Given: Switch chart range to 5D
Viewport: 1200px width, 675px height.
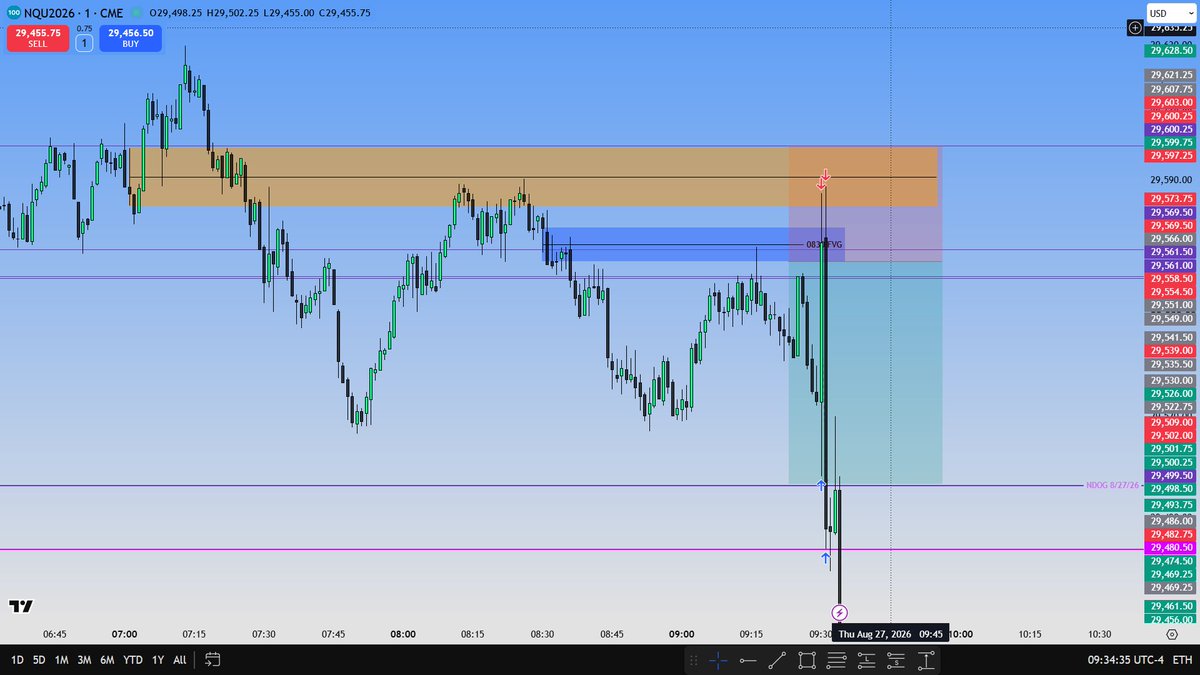Looking at the screenshot, I should 39,660.
